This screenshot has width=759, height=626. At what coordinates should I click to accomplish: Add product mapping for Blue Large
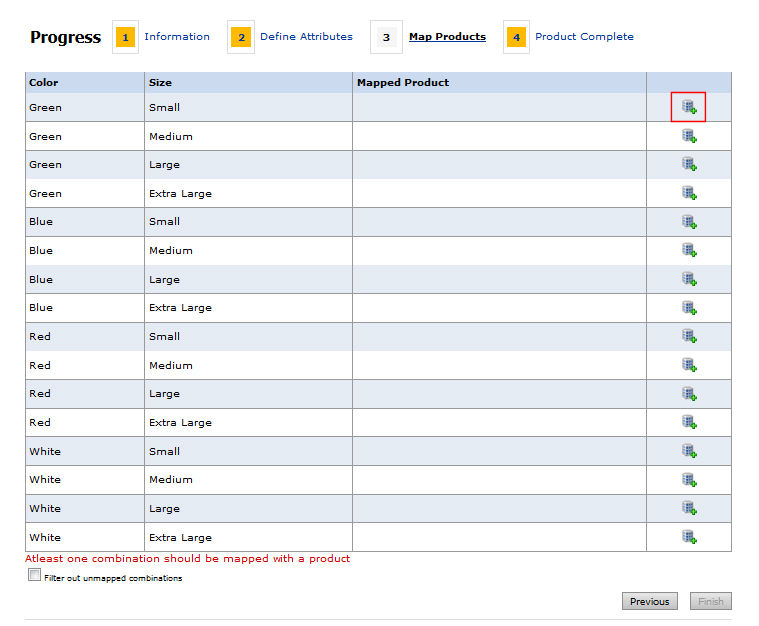click(689, 279)
